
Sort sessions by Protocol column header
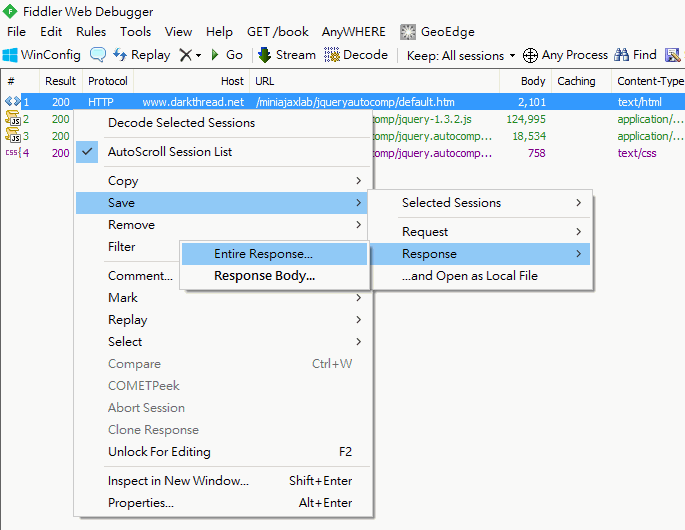[107, 81]
